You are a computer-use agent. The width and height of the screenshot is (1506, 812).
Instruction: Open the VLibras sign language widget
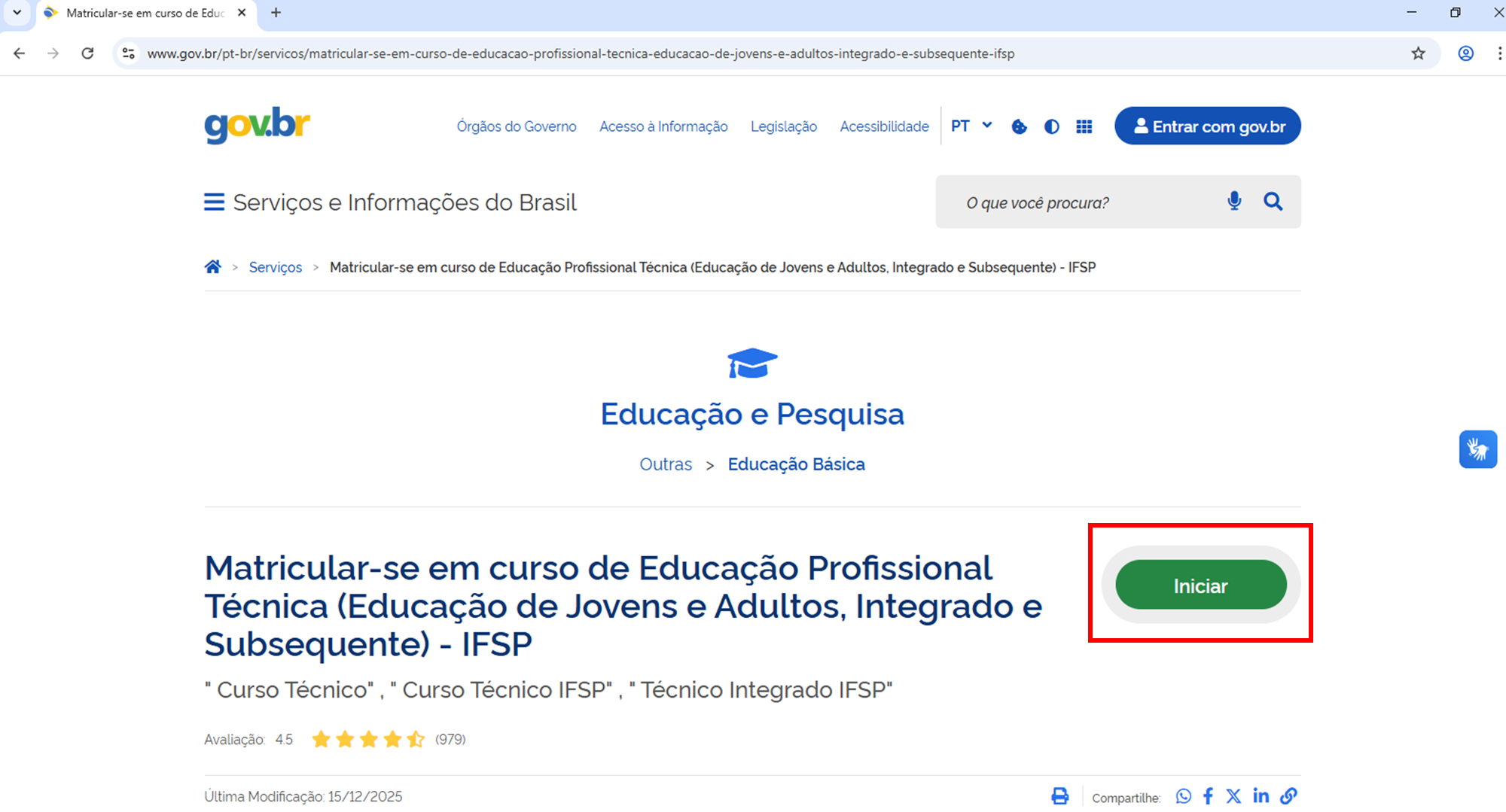click(1477, 449)
